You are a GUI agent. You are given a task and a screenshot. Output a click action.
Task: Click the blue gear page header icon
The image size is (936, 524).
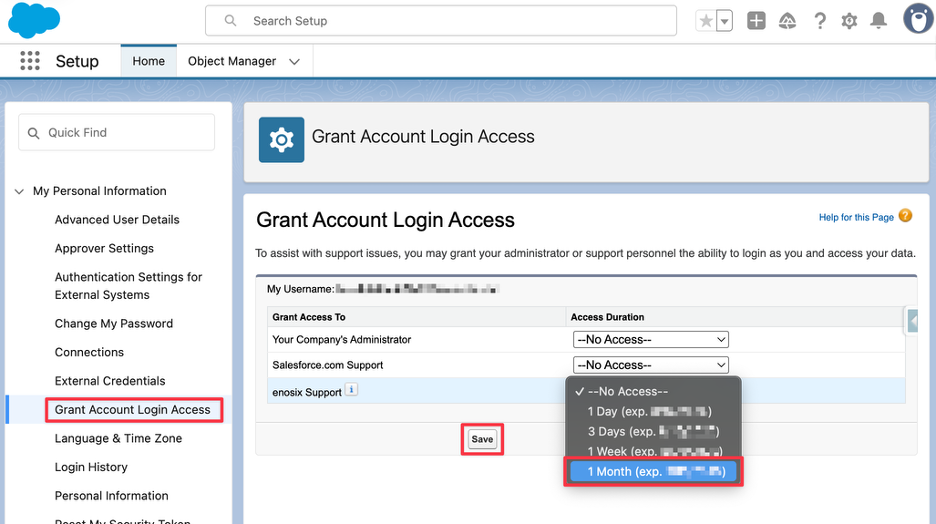(x=281, y=140)
